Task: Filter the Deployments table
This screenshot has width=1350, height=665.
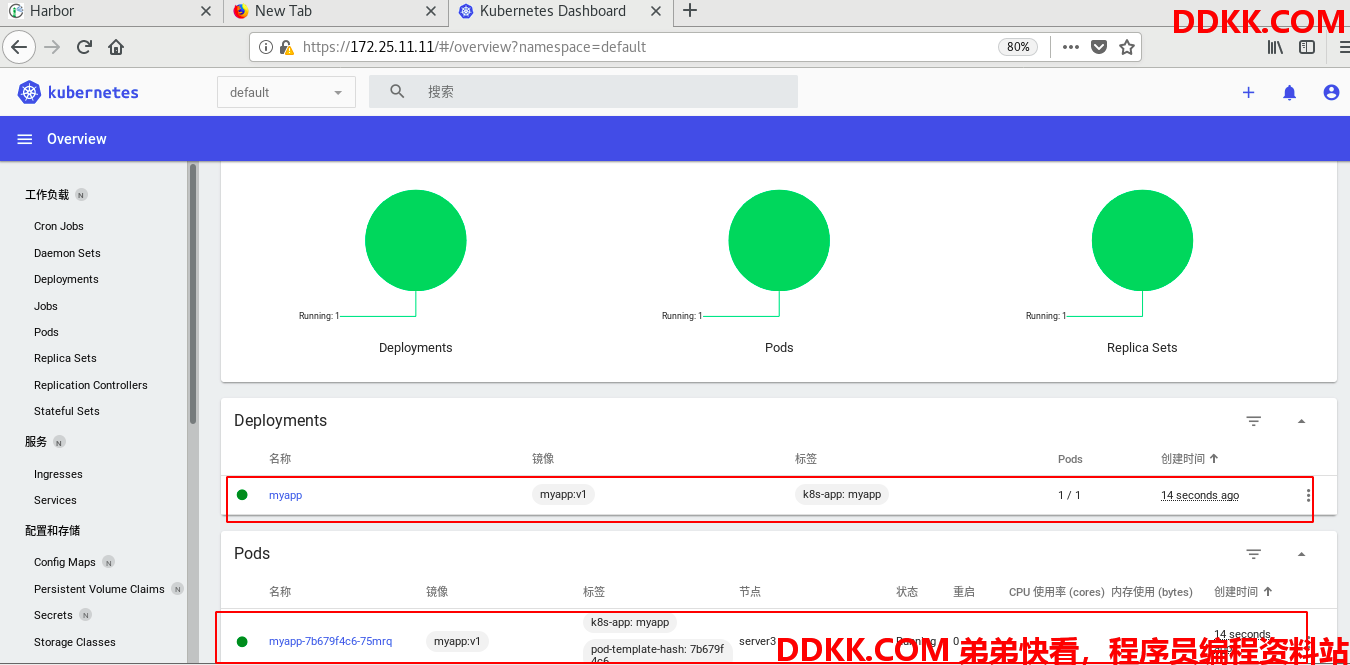Action: pos(1254,421)
